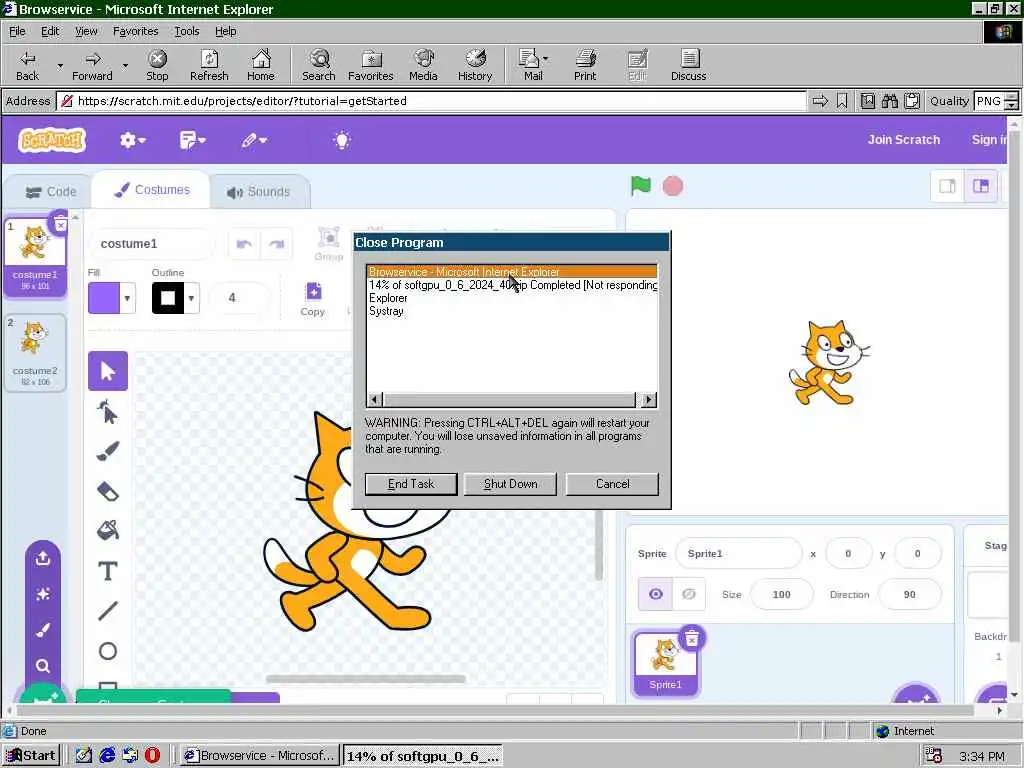Open the Back button history dropdown
1024x768 pixels.
pyautogui.click(x=60, y=65)
